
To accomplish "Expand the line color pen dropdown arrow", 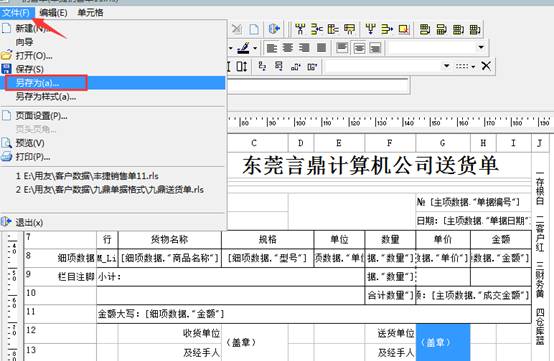I will 255,48.
